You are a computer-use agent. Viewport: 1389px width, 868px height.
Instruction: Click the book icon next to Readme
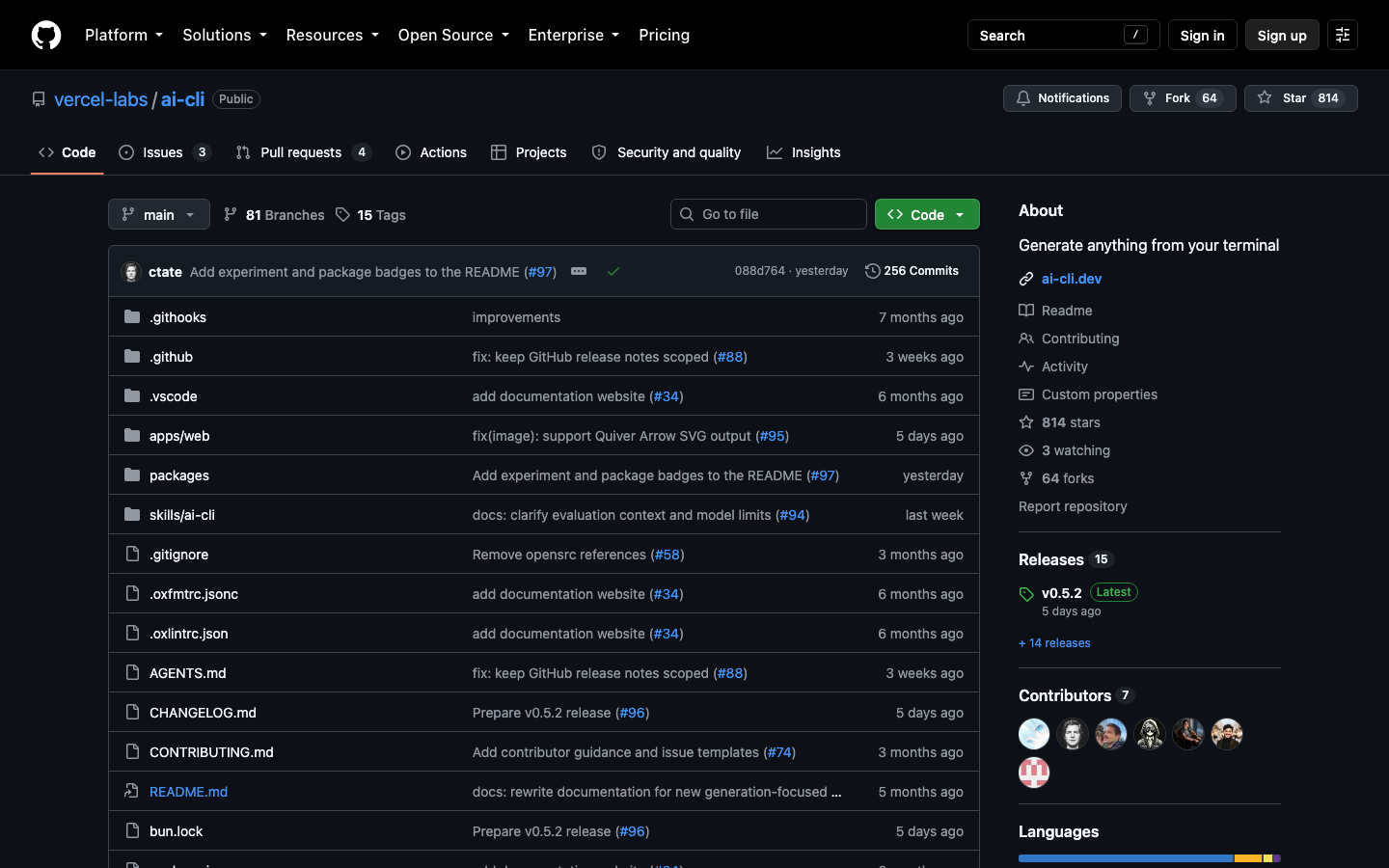point(1026,311)
